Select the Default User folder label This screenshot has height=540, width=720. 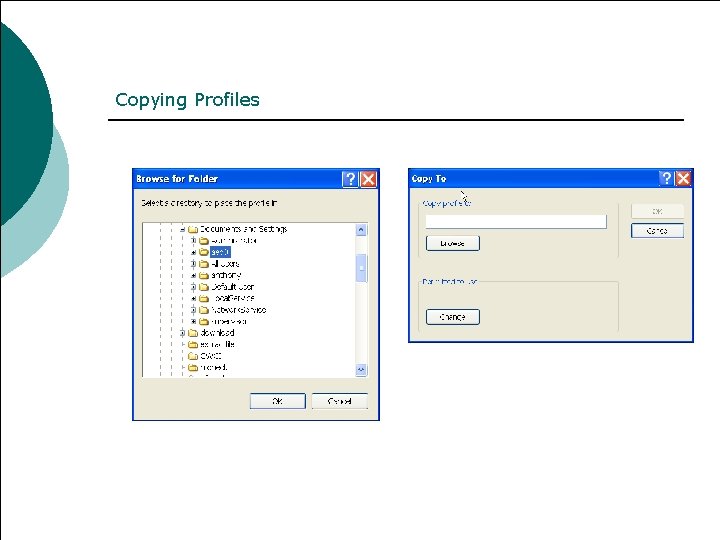[x=233, y=287]
